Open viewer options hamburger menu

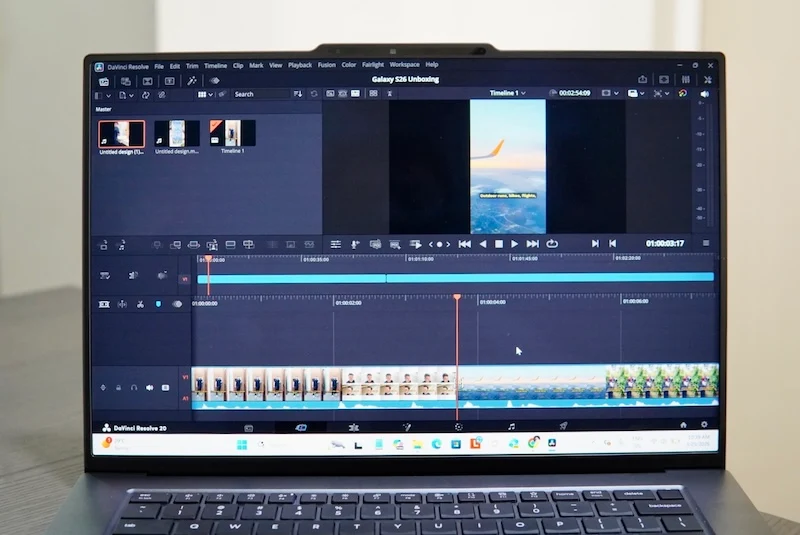tap(706, 243)
